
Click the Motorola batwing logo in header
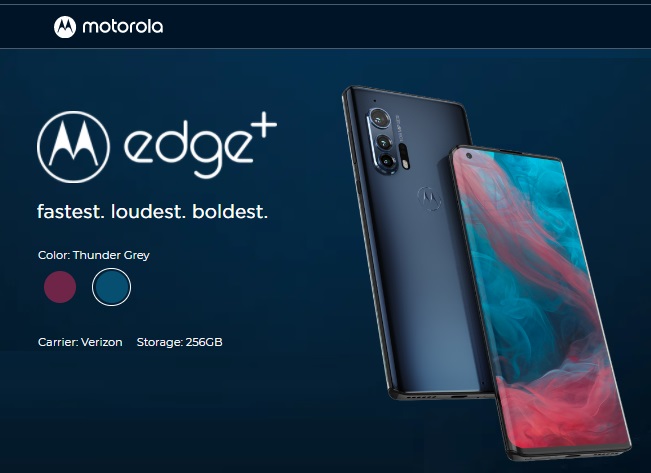tap(65, 27)
